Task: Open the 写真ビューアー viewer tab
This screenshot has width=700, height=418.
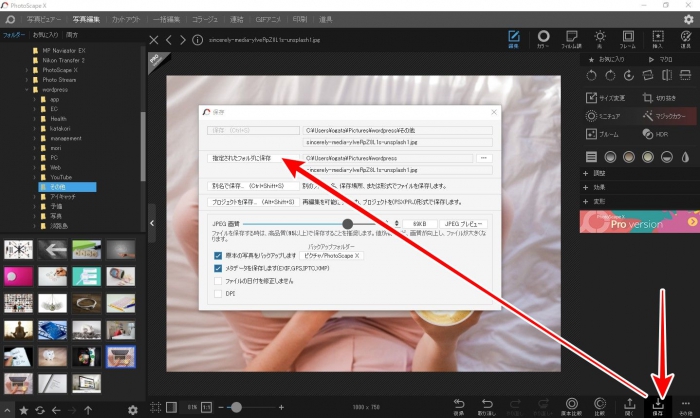Action: pyautogui.click(x=43, y=20)
